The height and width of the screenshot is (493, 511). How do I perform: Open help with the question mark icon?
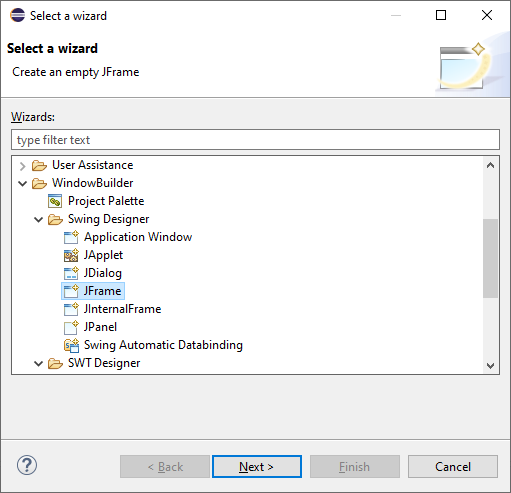tap(27, 465)
